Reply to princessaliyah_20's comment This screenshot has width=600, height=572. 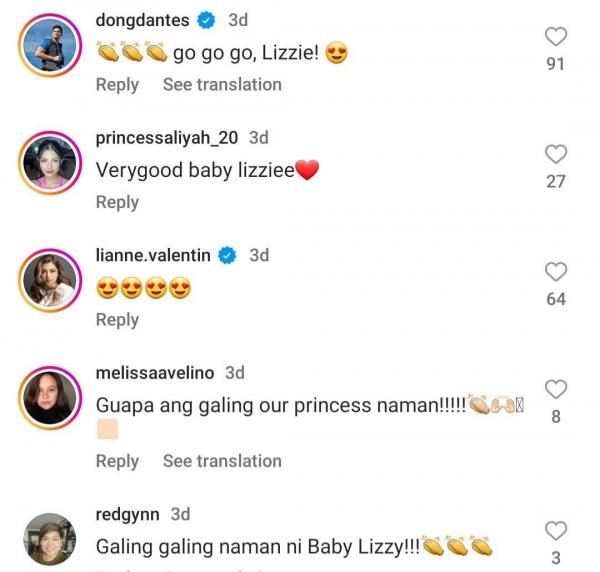(117, 202)
